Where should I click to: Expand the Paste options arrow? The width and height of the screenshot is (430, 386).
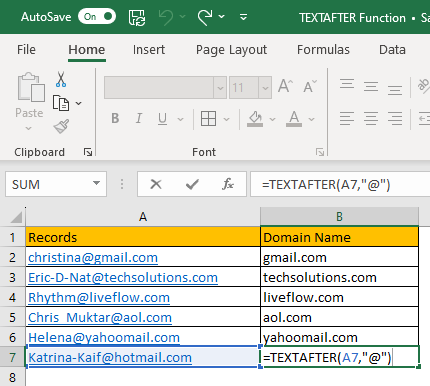tap(29, 128)
